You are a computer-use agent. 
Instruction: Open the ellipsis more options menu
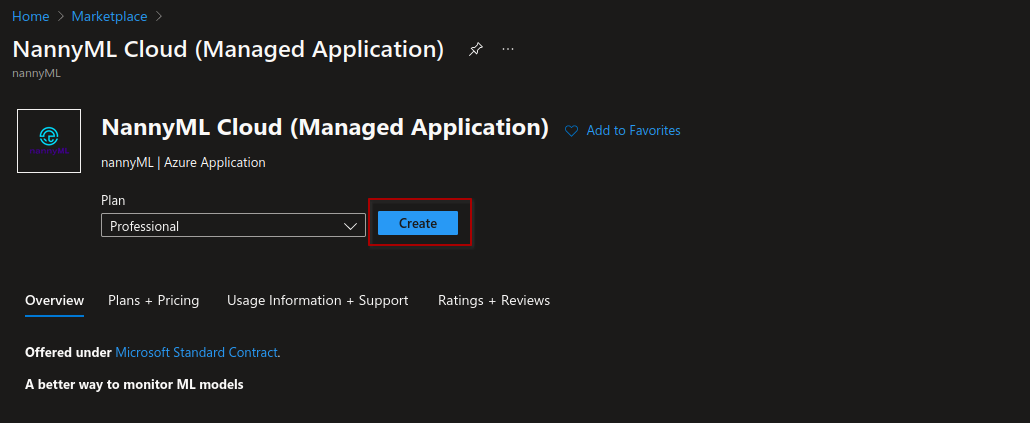pyautogui.click(x=508, y=50)
